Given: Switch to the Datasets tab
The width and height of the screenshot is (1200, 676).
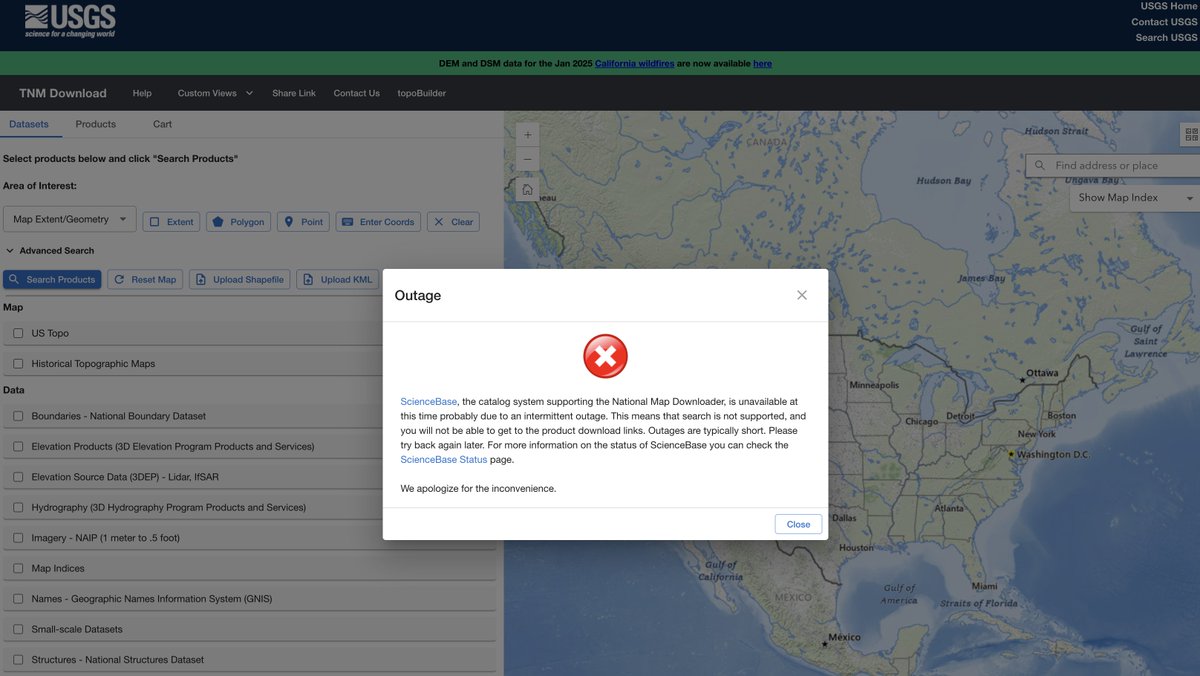Looking at the screenshot, I should [x=29, y=124].
